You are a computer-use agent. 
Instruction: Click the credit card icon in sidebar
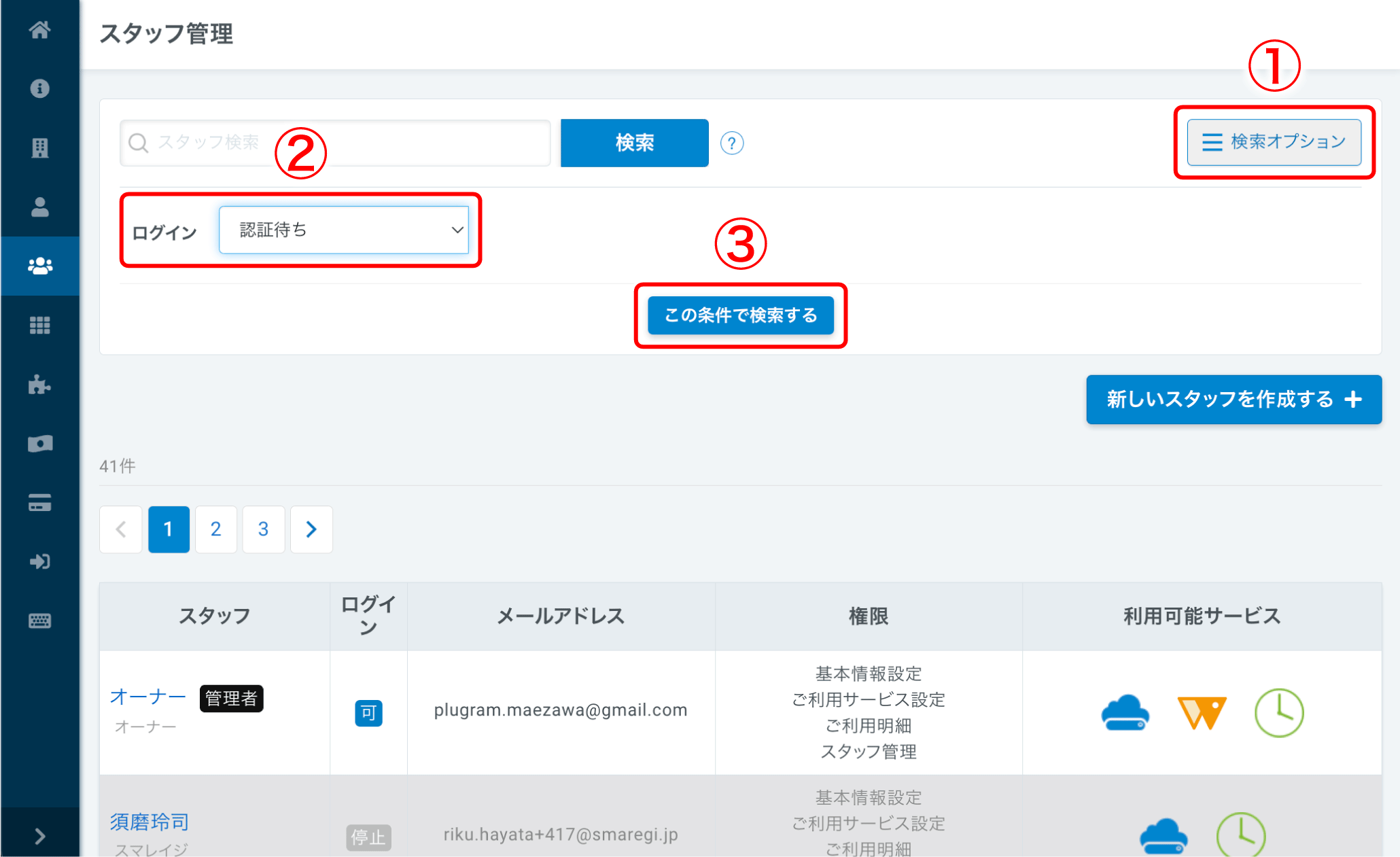(x=39, y=503)
